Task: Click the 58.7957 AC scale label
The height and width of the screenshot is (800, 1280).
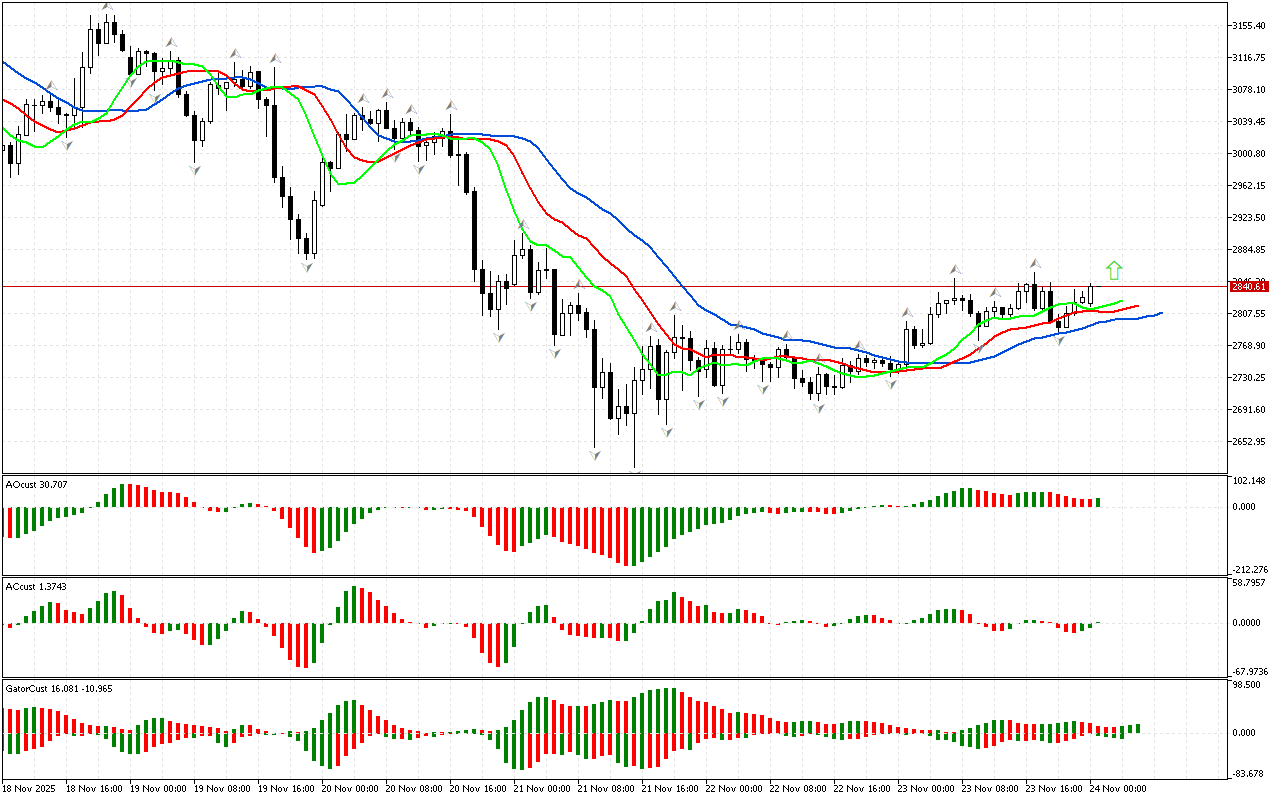Action: [1248, 582]
